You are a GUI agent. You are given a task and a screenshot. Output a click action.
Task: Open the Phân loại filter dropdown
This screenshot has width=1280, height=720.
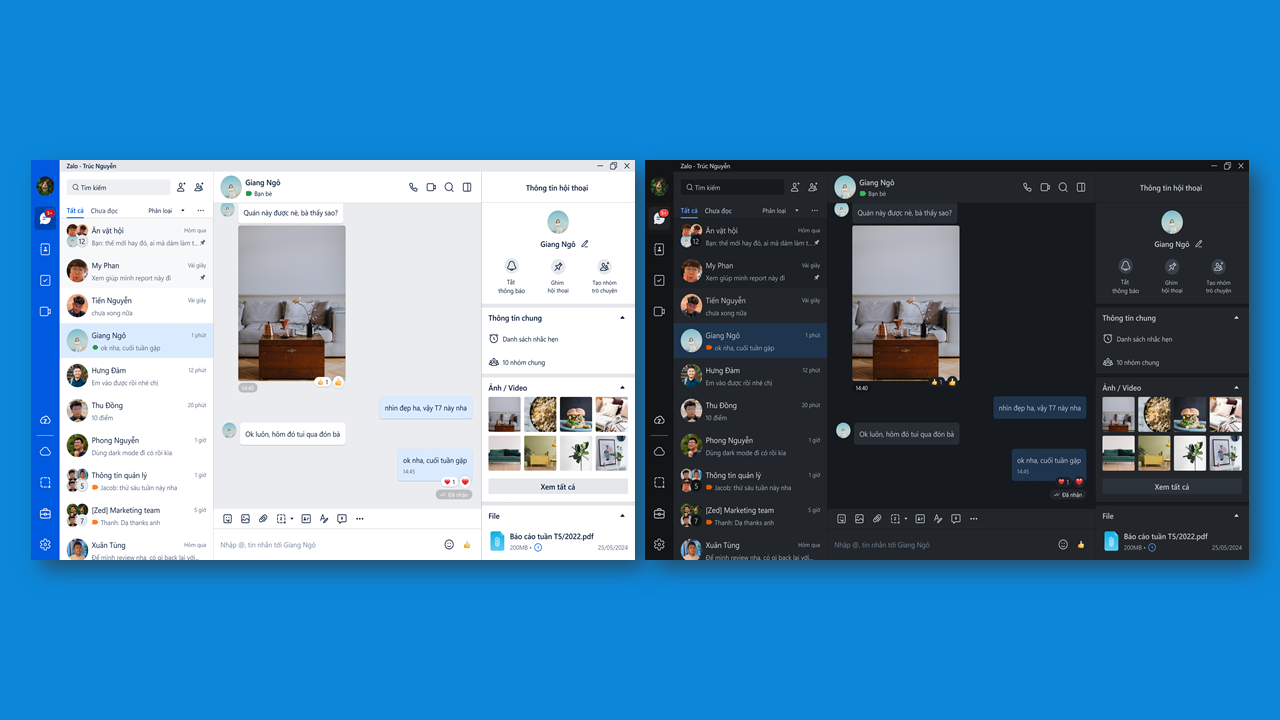[165, 210]
